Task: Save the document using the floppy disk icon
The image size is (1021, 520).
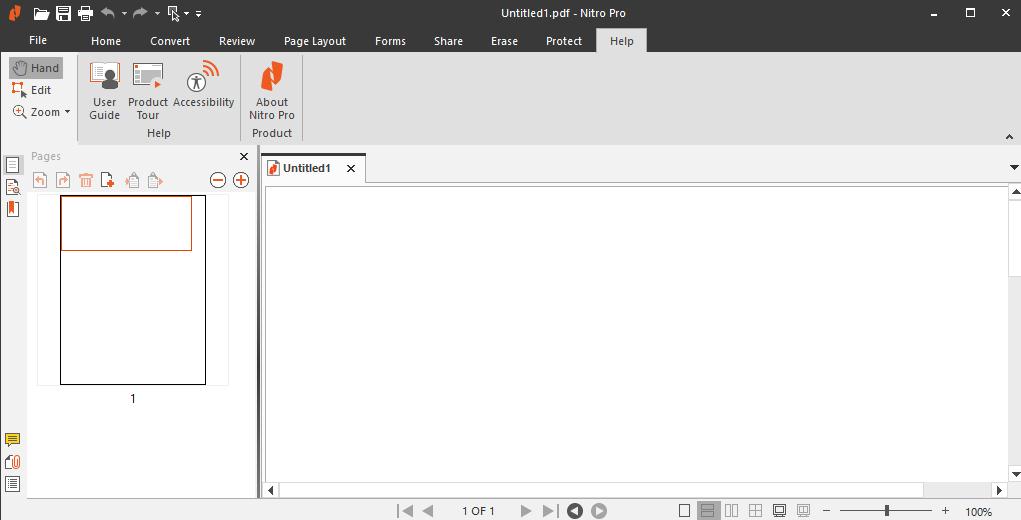Action: click(x=63, y=13)
